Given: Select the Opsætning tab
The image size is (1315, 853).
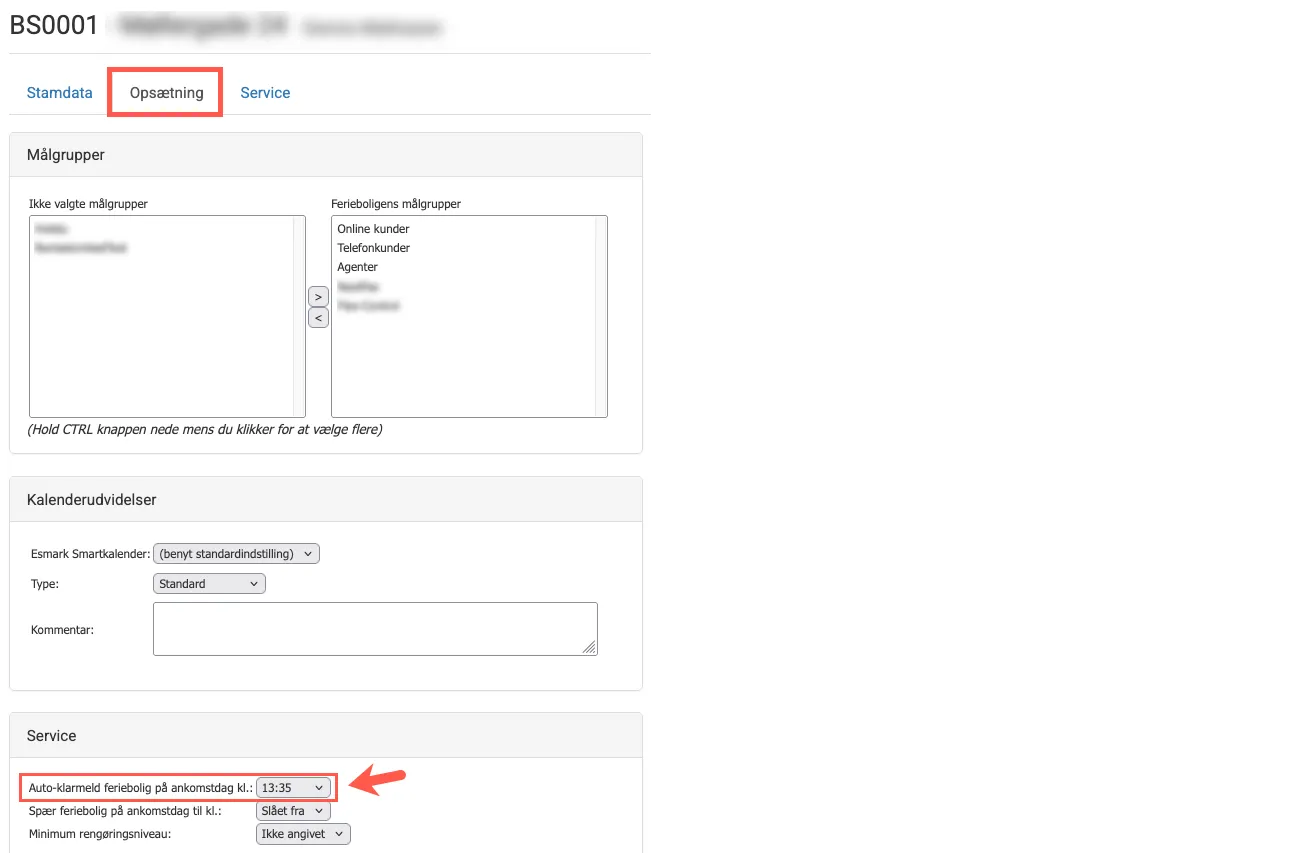Looking at the screenshot, I should tap(166, 93).
